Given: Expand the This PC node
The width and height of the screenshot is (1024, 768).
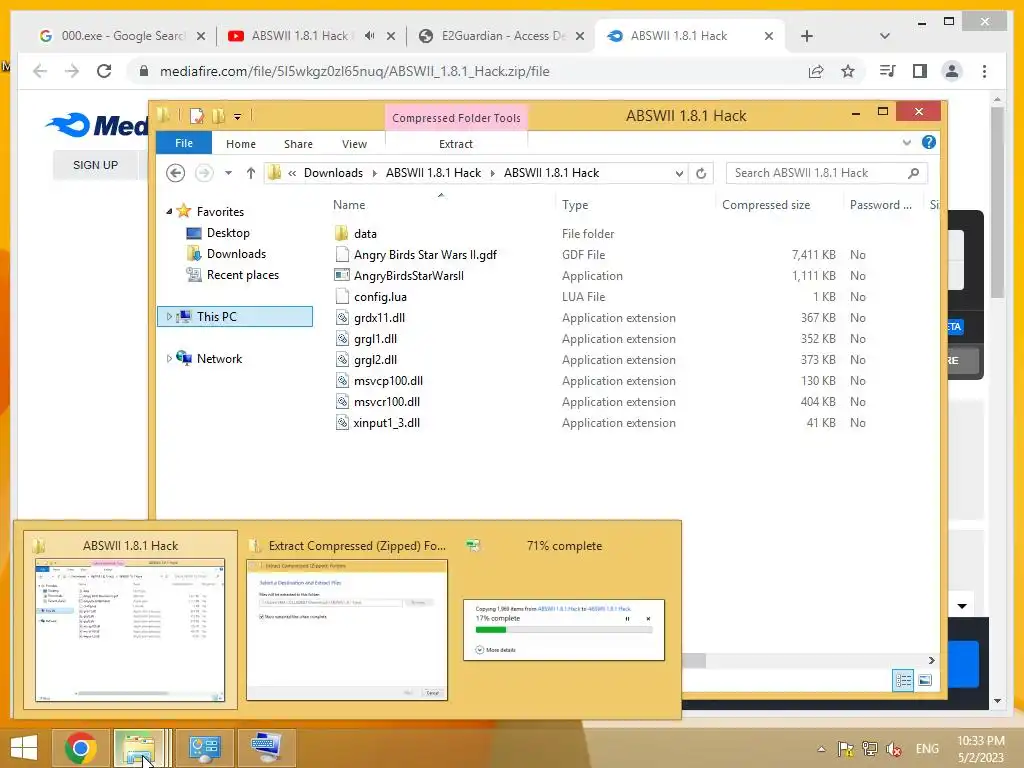Looking at the screenshot, I should coord(169,317).
